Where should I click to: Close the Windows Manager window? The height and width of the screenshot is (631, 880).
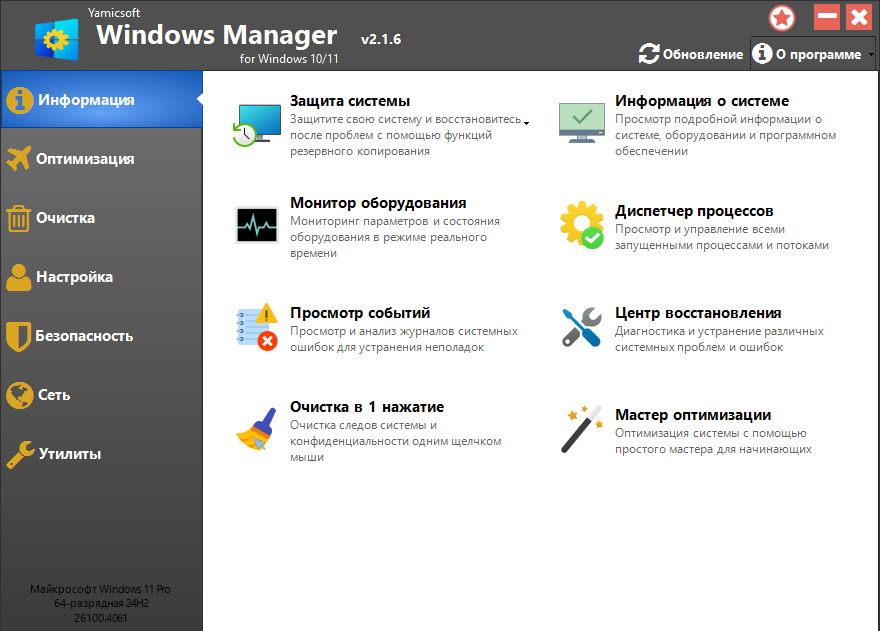(859, 17)
